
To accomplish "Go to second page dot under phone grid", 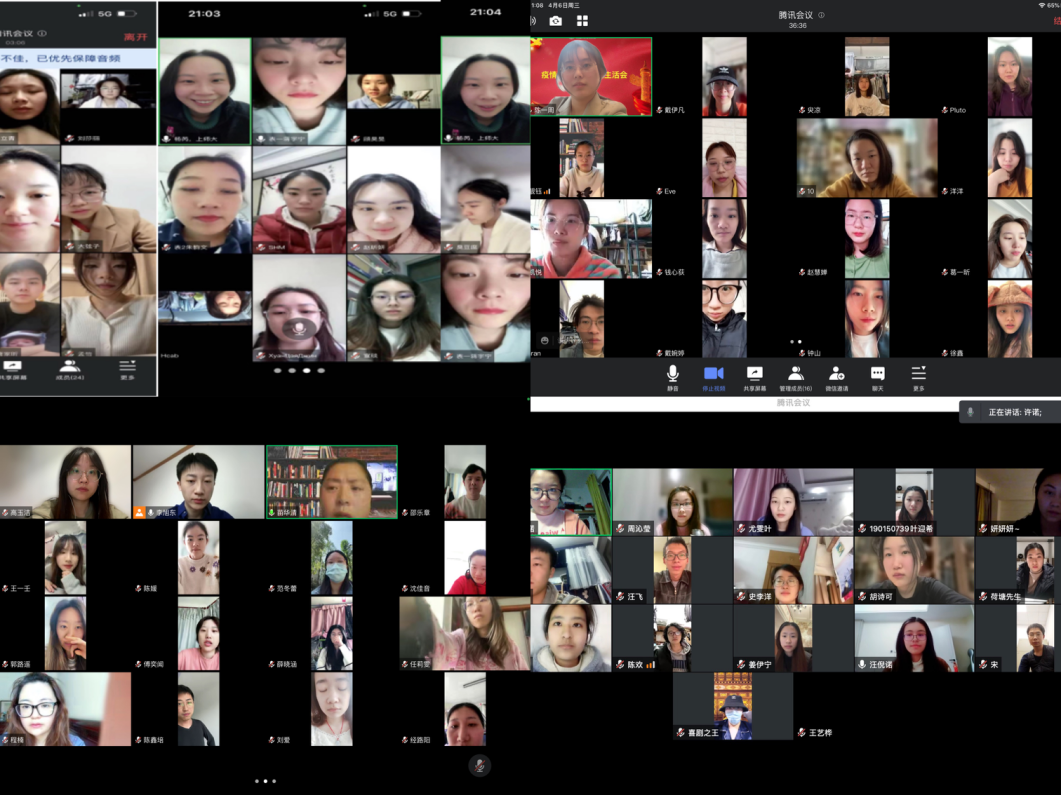I will [x=292, y=371].
